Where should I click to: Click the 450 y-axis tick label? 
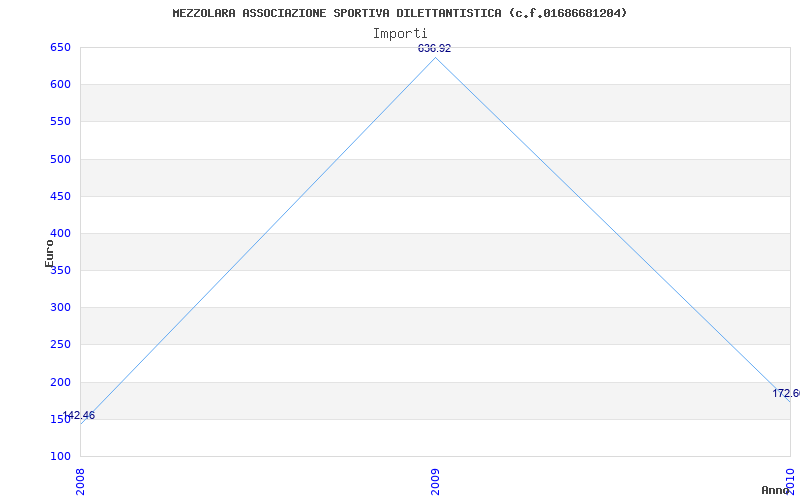click(x=60, y=196)
